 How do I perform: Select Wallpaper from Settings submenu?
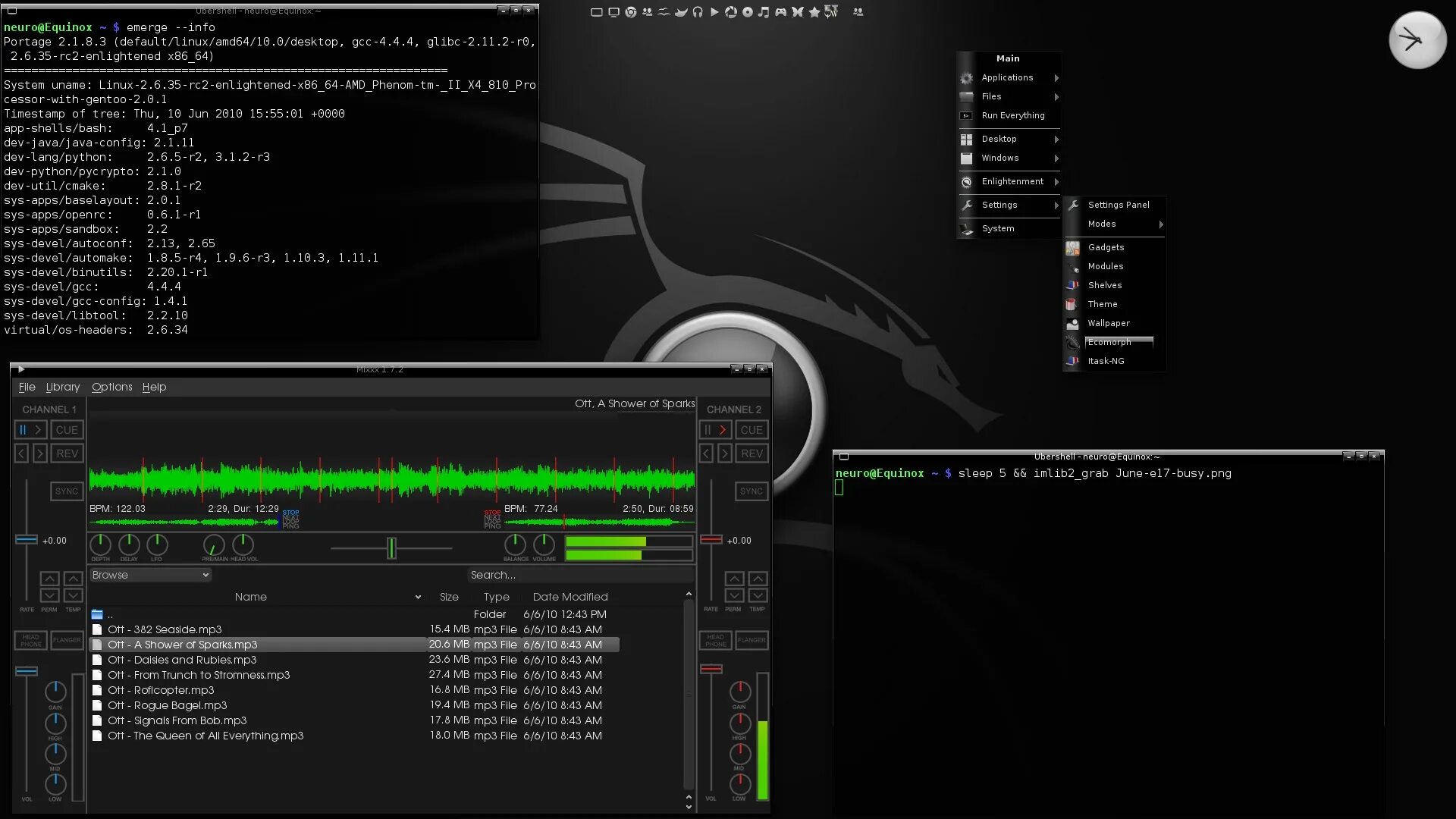[1108, 323]
